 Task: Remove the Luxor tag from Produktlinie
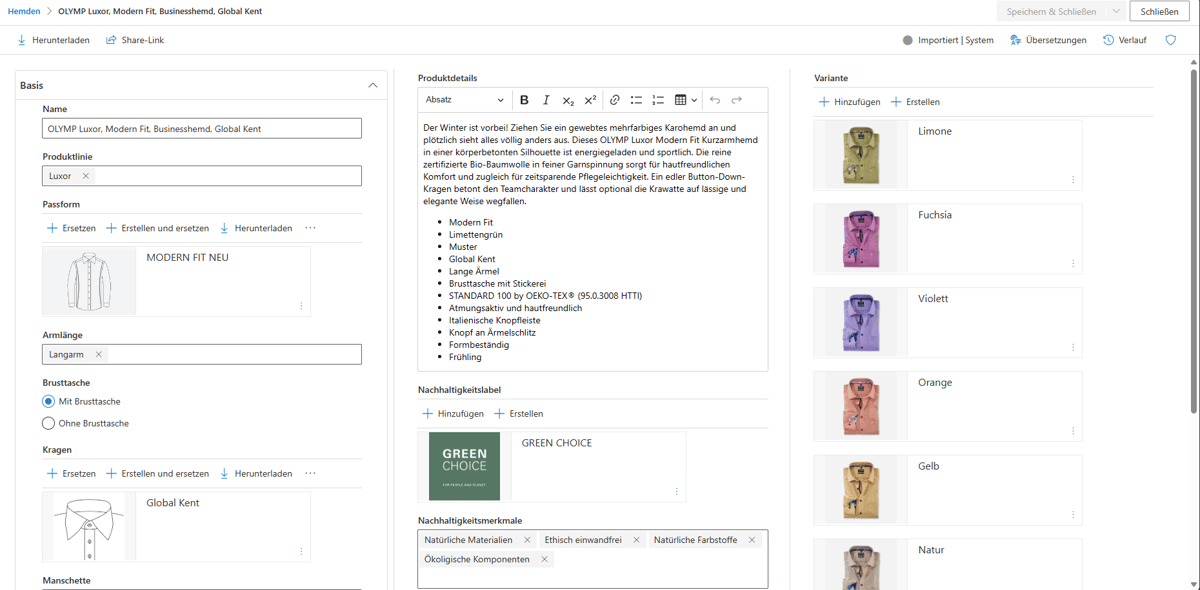[x=86, y=176]
